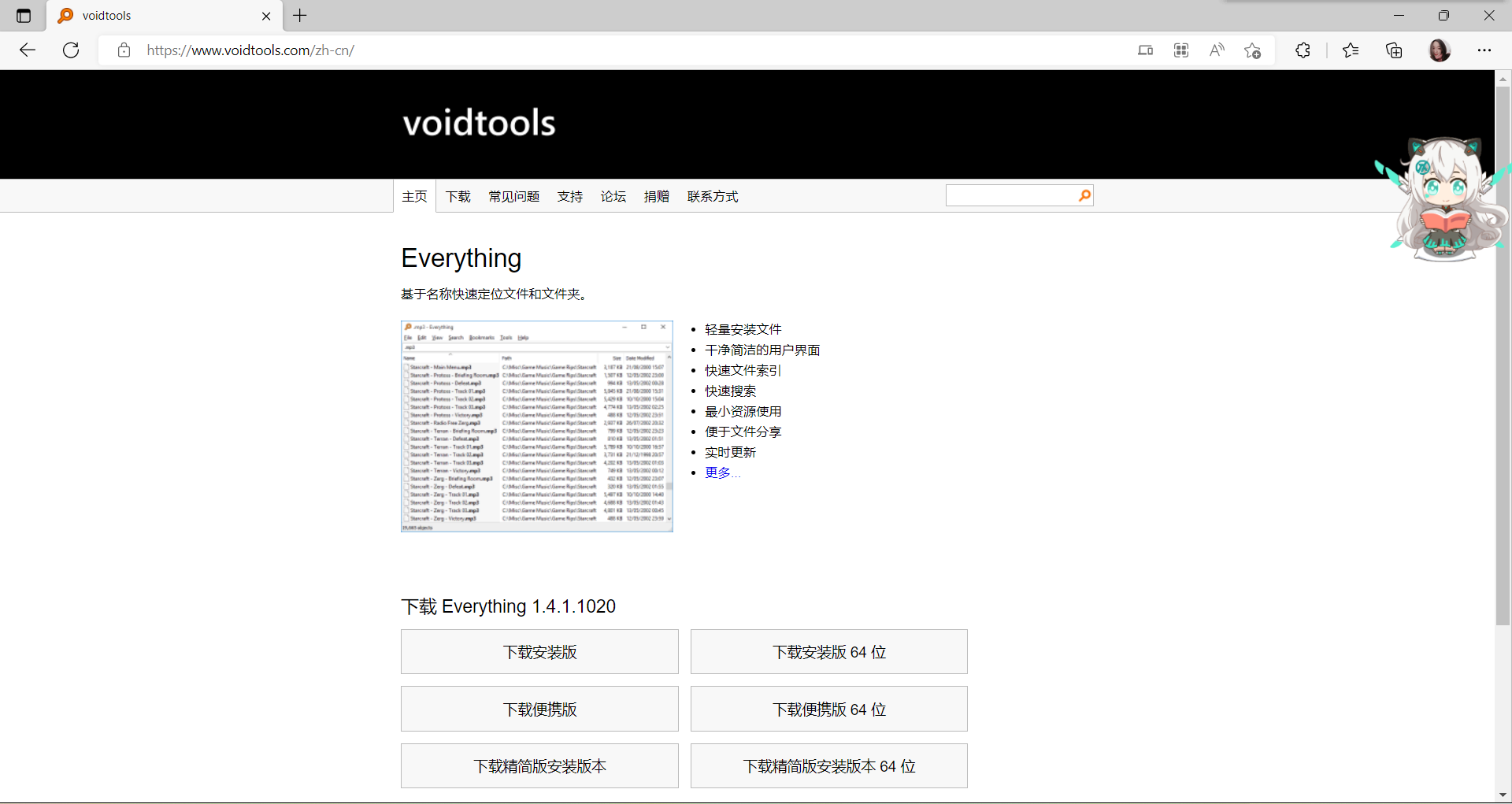The image size is (1512, 804).
Task: Click the 下载精简版安装版本 button
Action: tap(539, 766)
